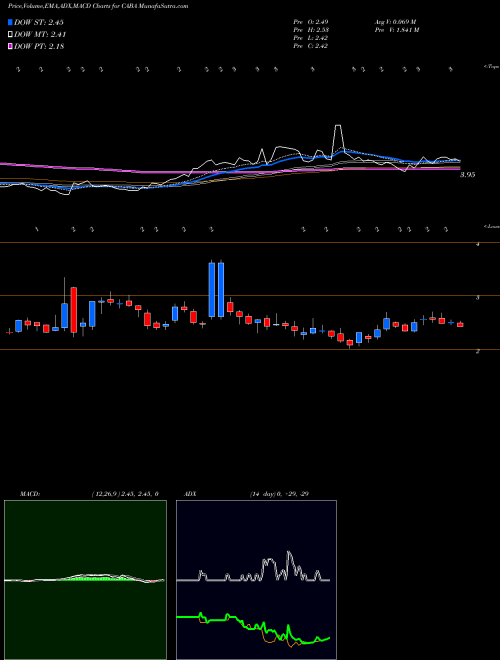Click the 3.95 price label beside the EMA lines
The width and height of the screenshot is (500, 660).
click(x=467, y=175)
